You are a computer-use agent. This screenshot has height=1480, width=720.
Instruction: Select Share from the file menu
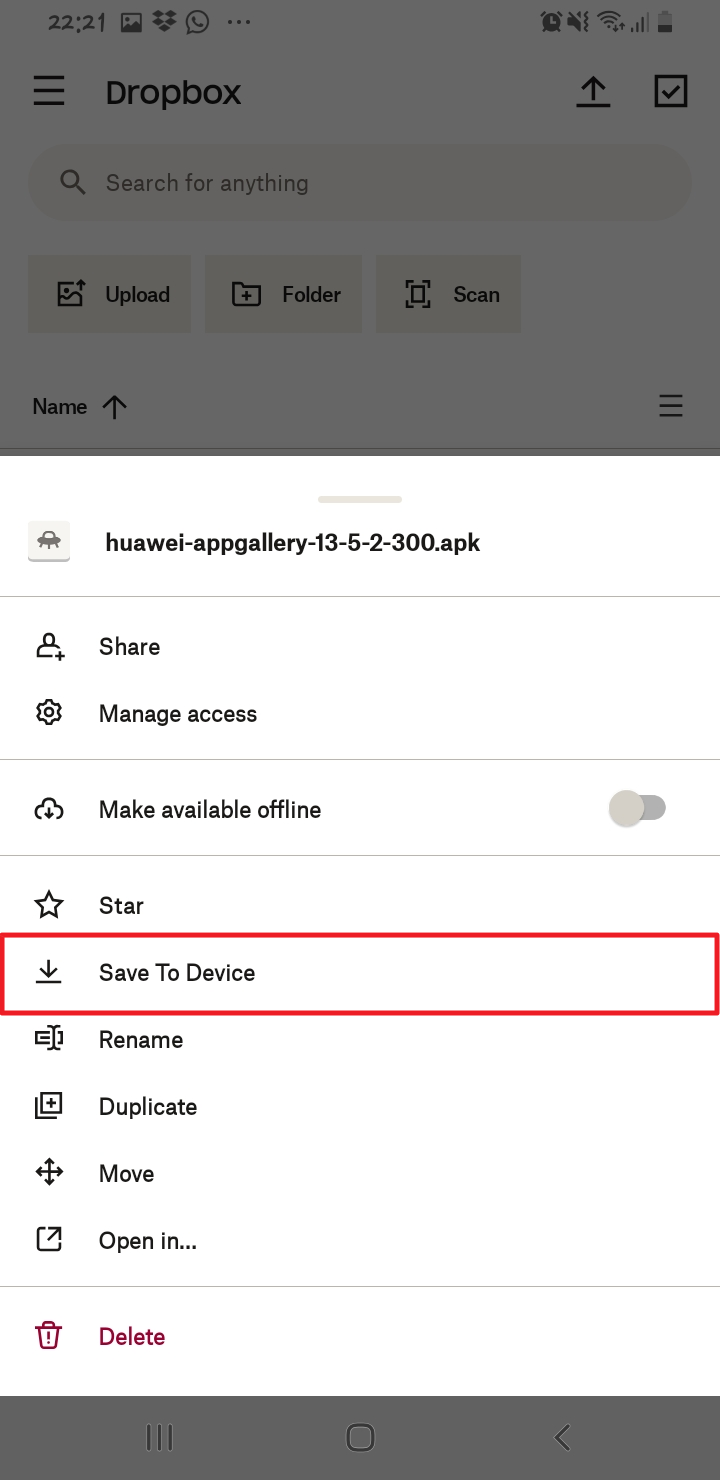(x=360, y=647)
